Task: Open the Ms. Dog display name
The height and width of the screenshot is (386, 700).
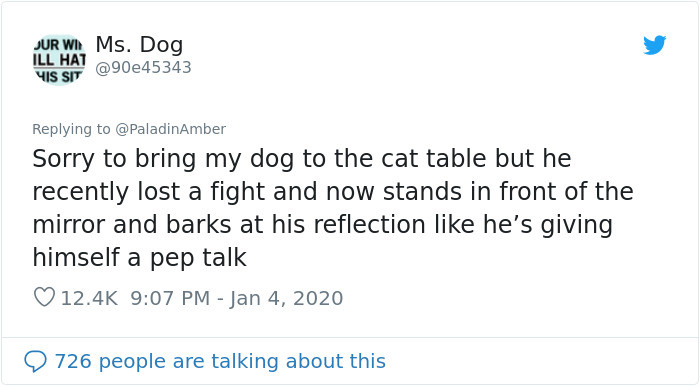Action: click(x=139, y=45)
